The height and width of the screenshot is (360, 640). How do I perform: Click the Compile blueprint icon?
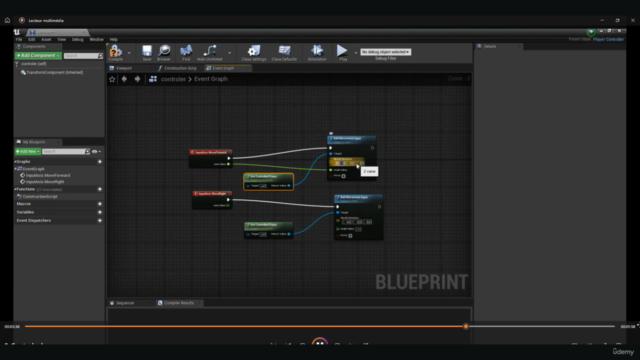tap(116, 52)
